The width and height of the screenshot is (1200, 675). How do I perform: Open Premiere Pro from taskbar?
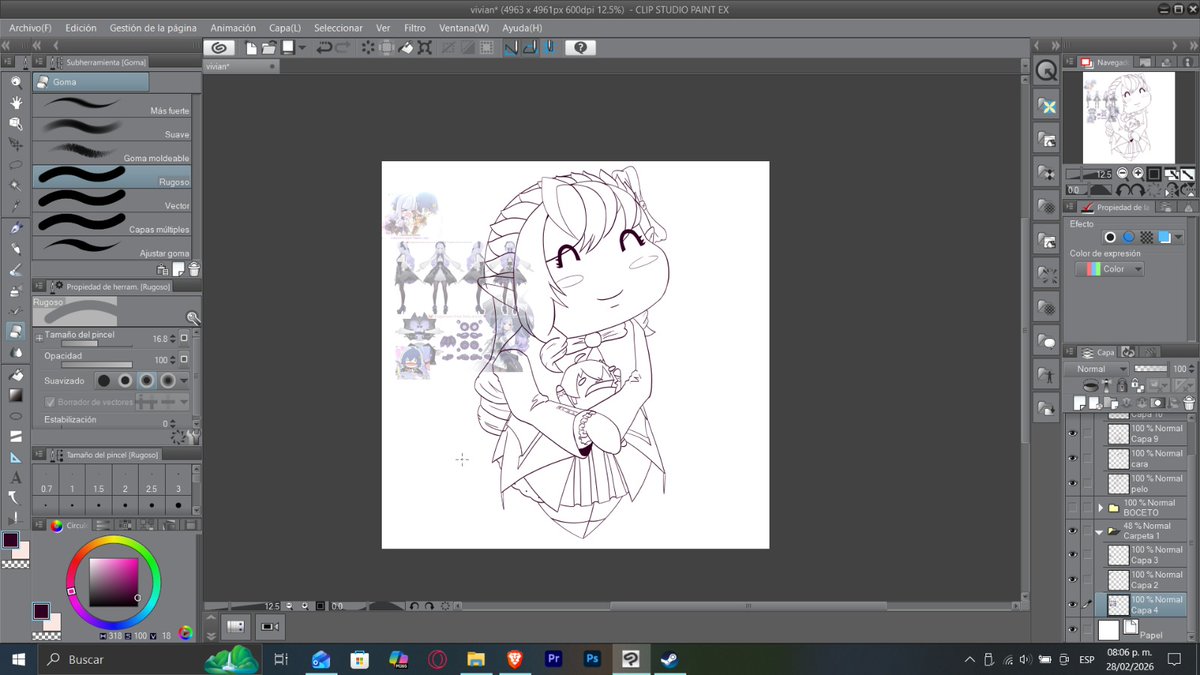pyautogui.click(x=553, y=659)
